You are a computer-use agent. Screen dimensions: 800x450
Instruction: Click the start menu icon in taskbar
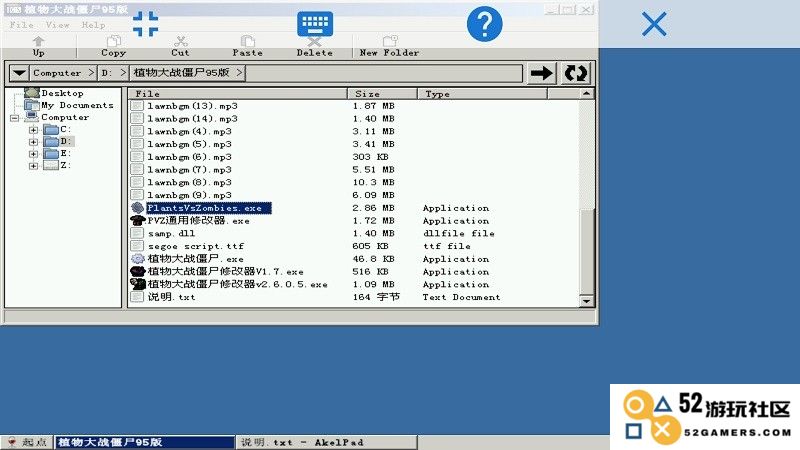(x=11, y=442)
